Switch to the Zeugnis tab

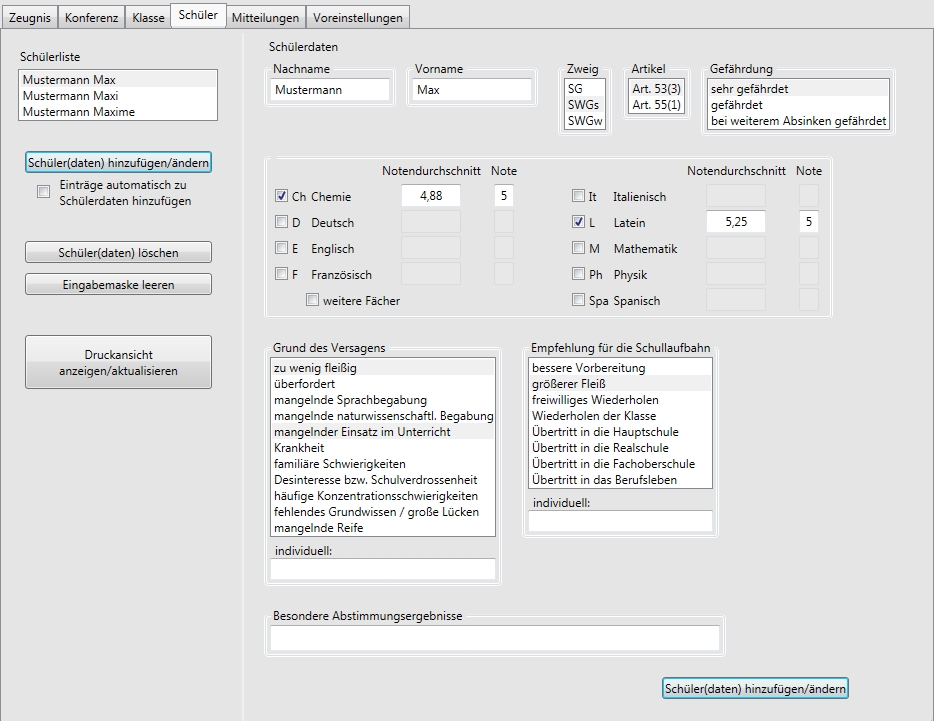click(x=29, y=18)
